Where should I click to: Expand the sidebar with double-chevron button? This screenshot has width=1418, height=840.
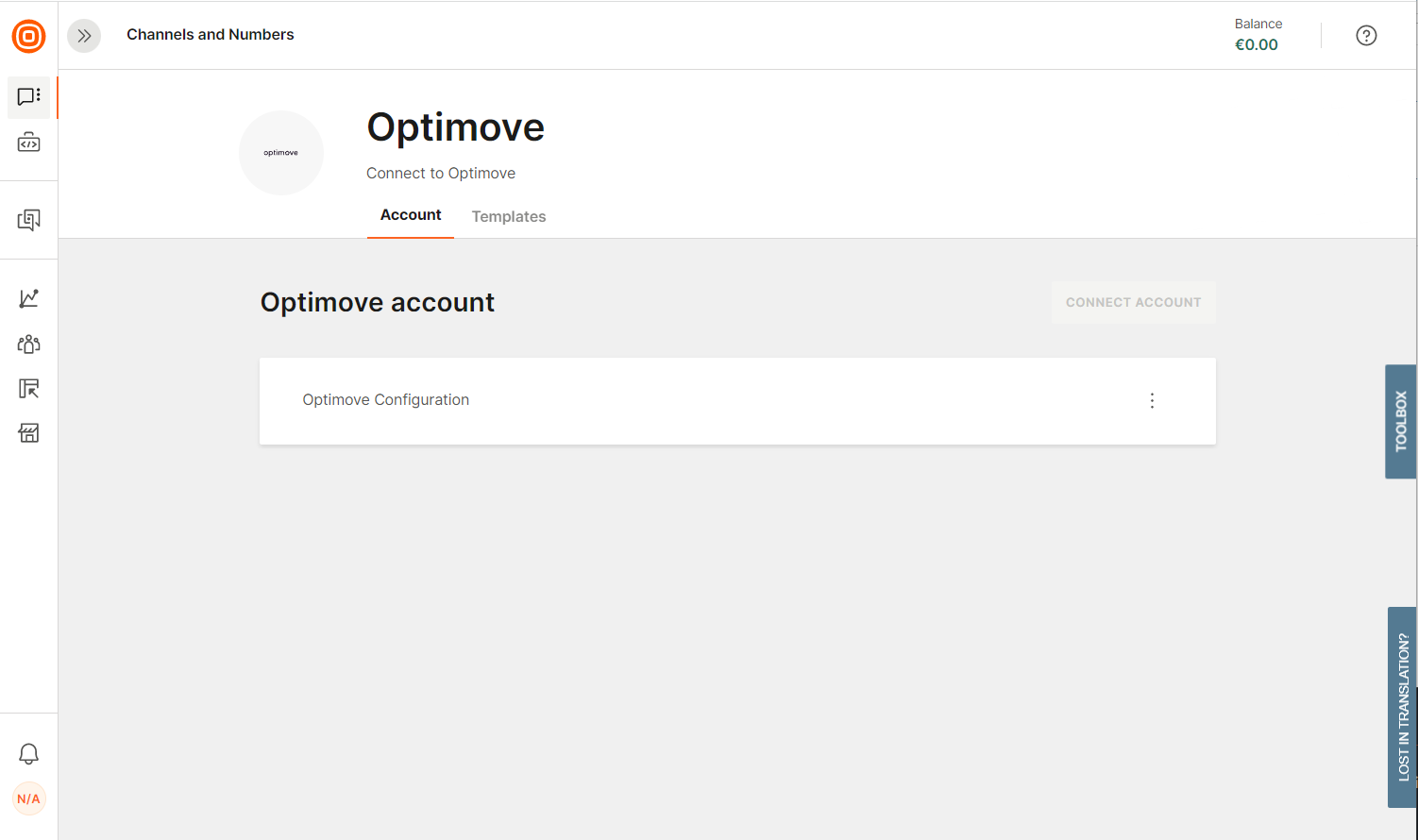pos(84,36)
